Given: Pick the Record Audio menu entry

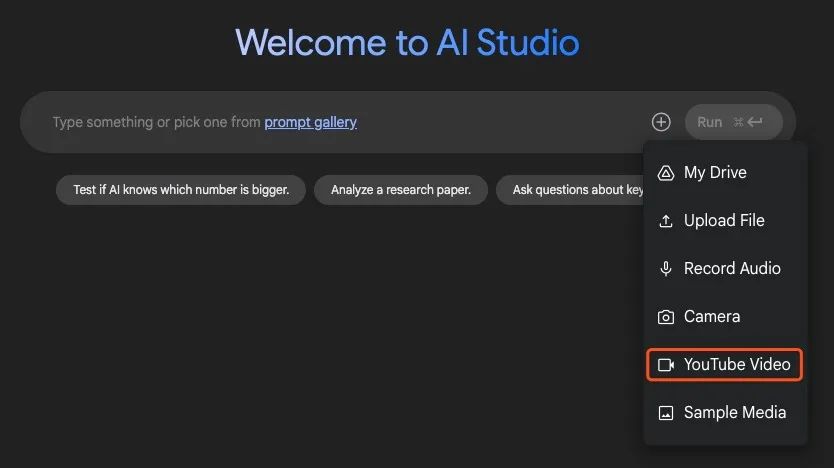Looking at the screenshot, I should point(732,269).
